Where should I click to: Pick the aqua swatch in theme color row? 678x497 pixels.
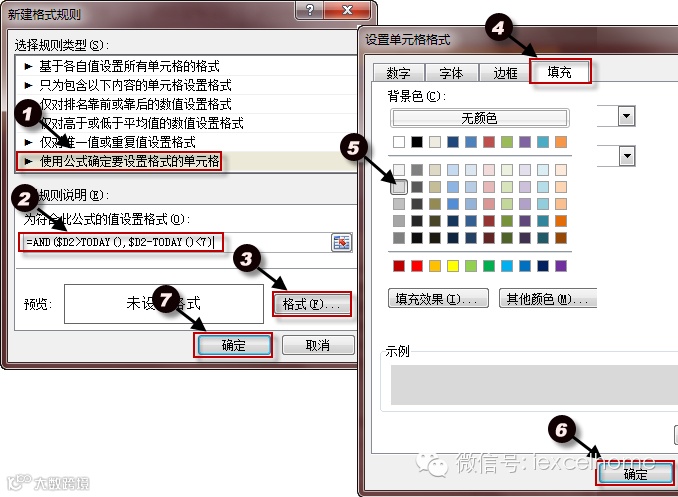click(543, 142)
